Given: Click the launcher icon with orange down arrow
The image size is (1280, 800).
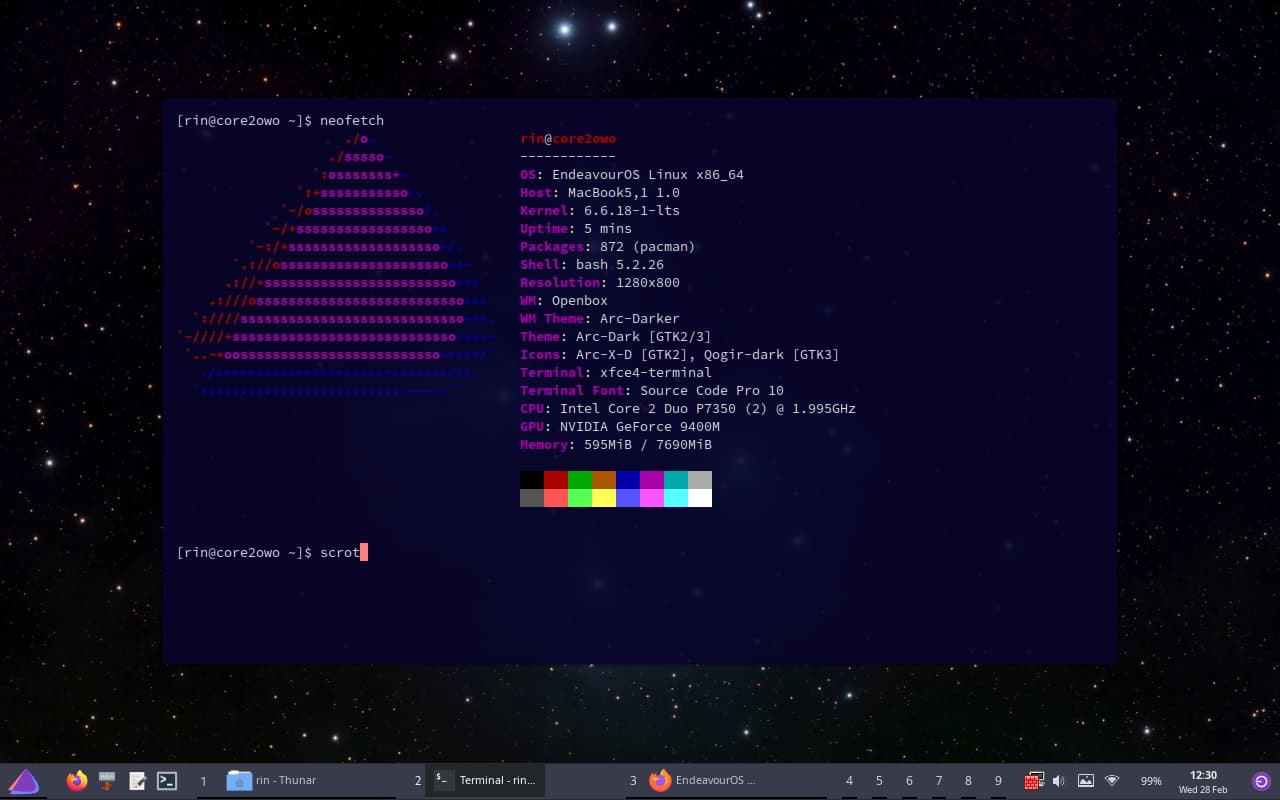Looking at the screenshot, I should [107, 781].
